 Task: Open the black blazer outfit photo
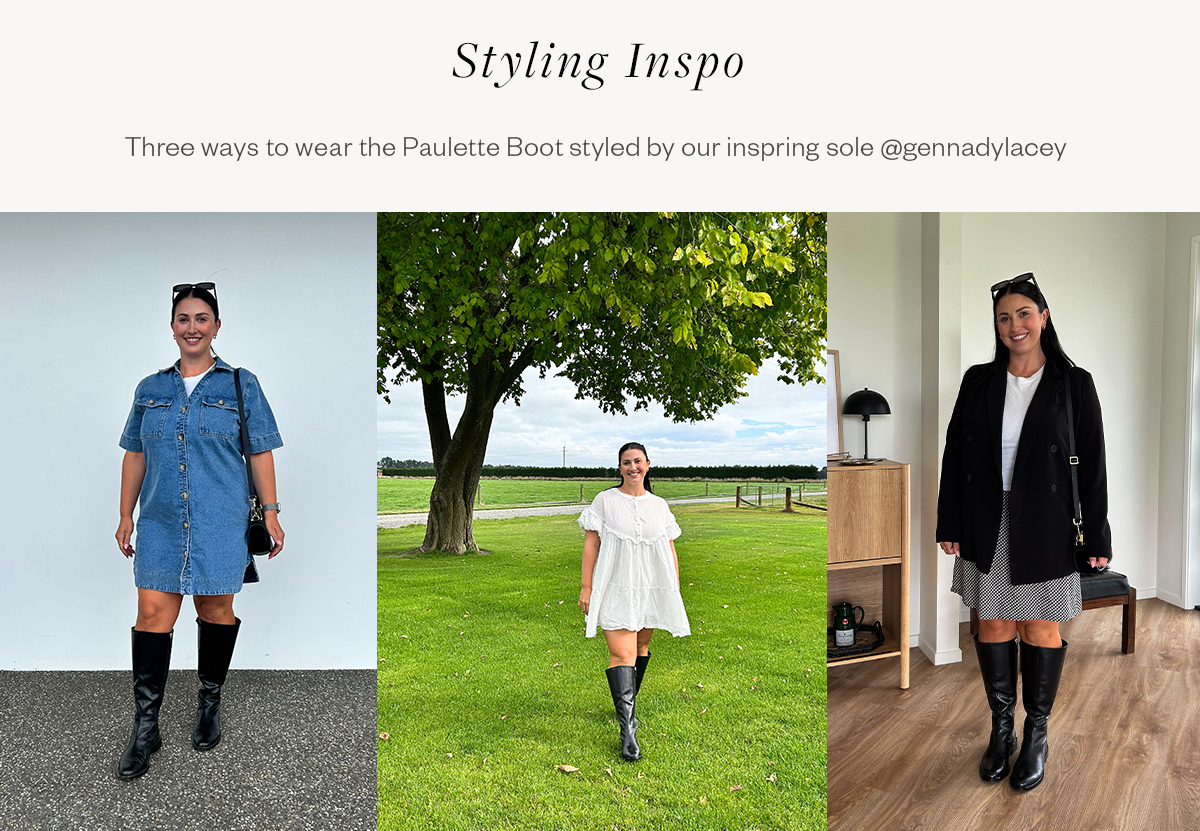[x=1013, y=521]
